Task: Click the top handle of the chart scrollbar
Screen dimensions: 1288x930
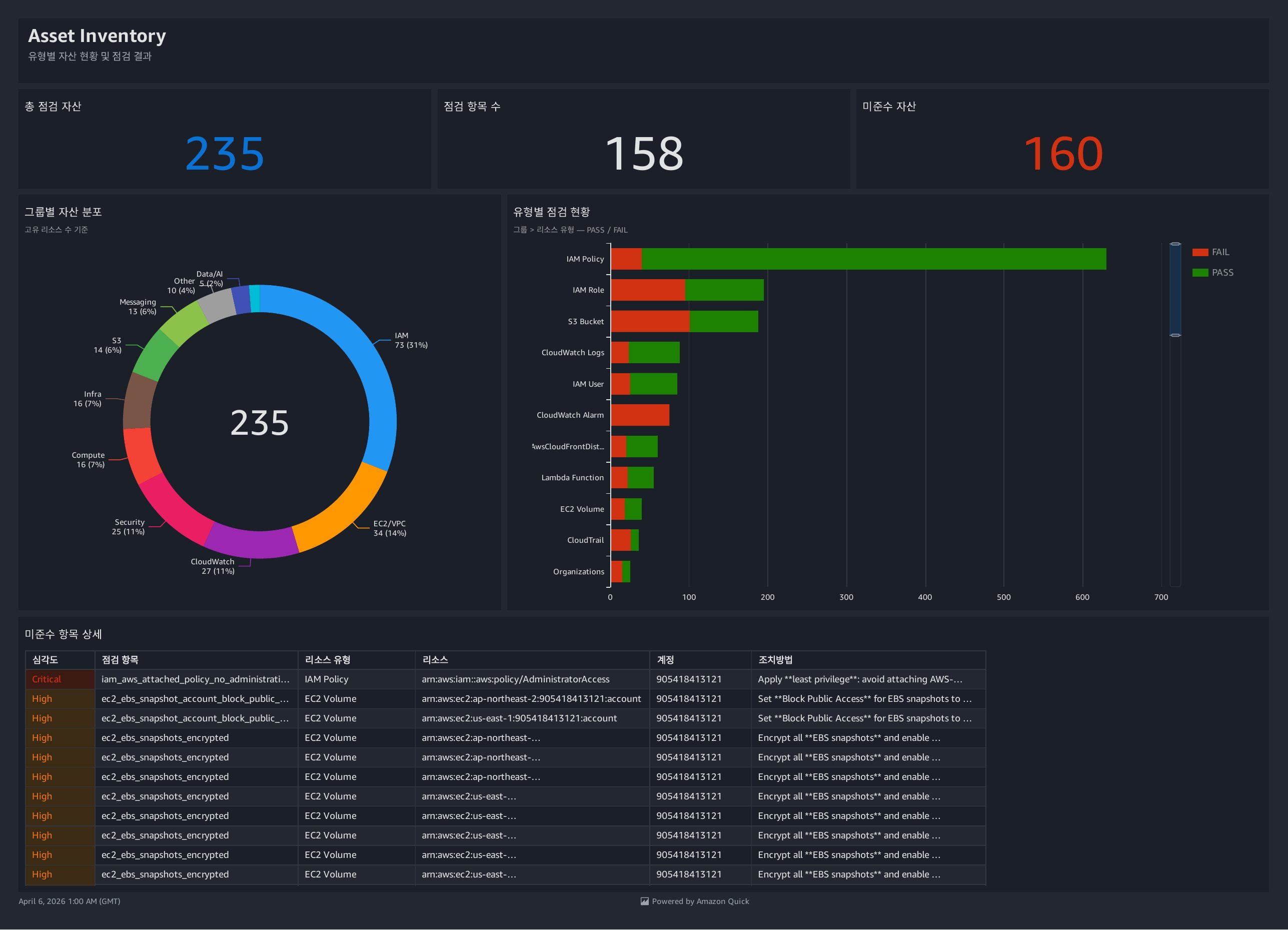Action: (x=1175, y=244)
